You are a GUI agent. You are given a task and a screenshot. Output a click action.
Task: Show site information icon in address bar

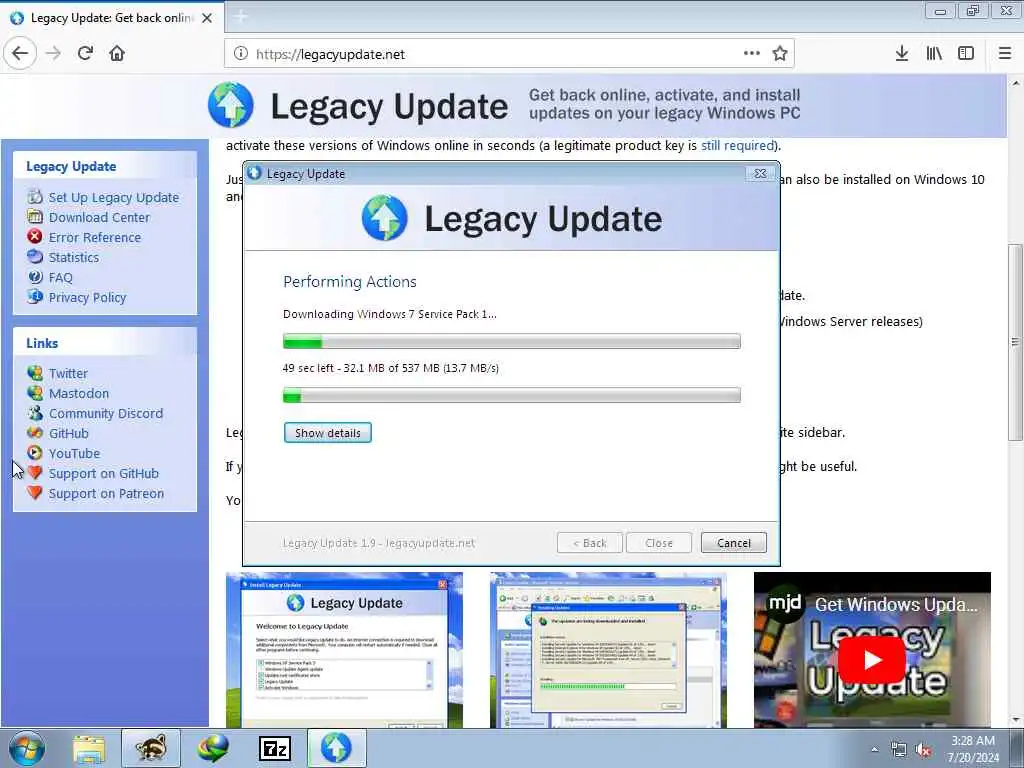click(x=240, y=54)
